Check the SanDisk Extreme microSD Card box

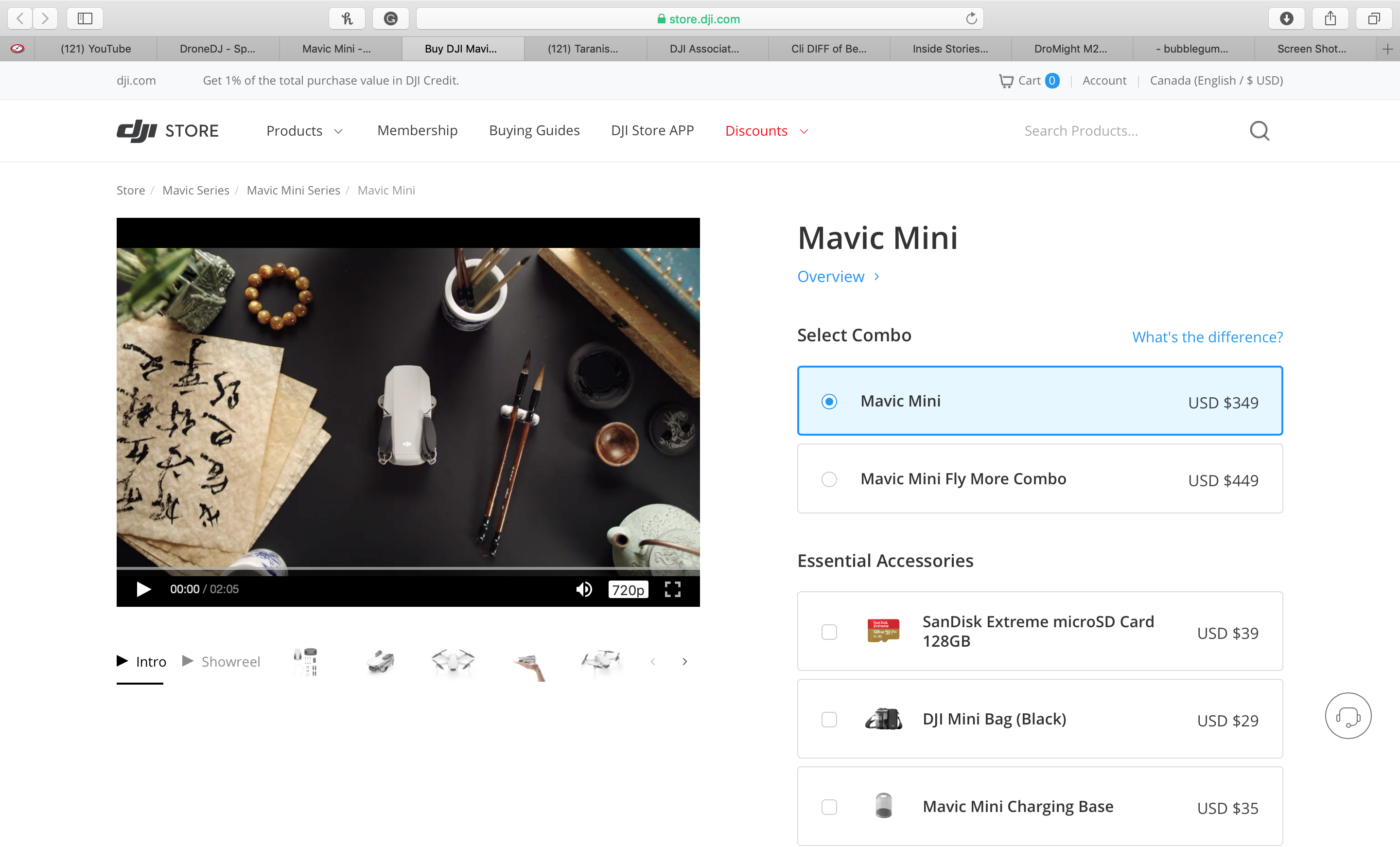(x=829, y=632)
